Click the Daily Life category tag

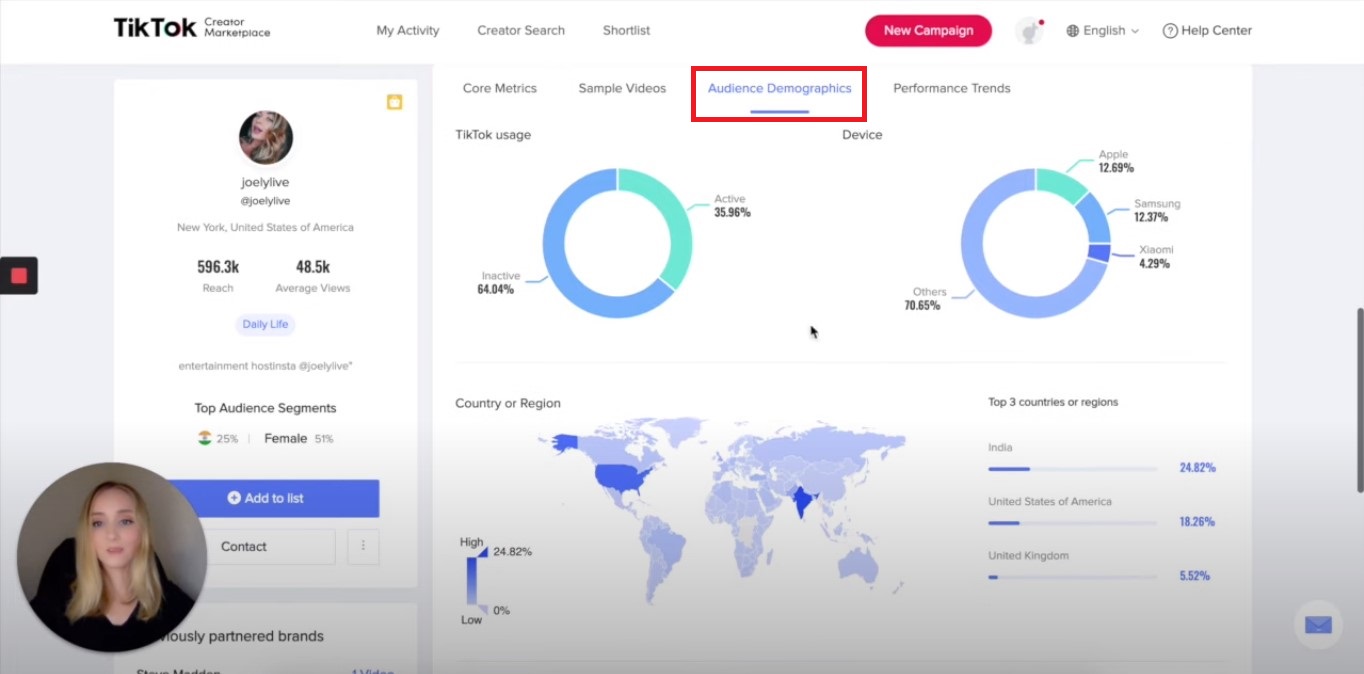coord(266,324)
